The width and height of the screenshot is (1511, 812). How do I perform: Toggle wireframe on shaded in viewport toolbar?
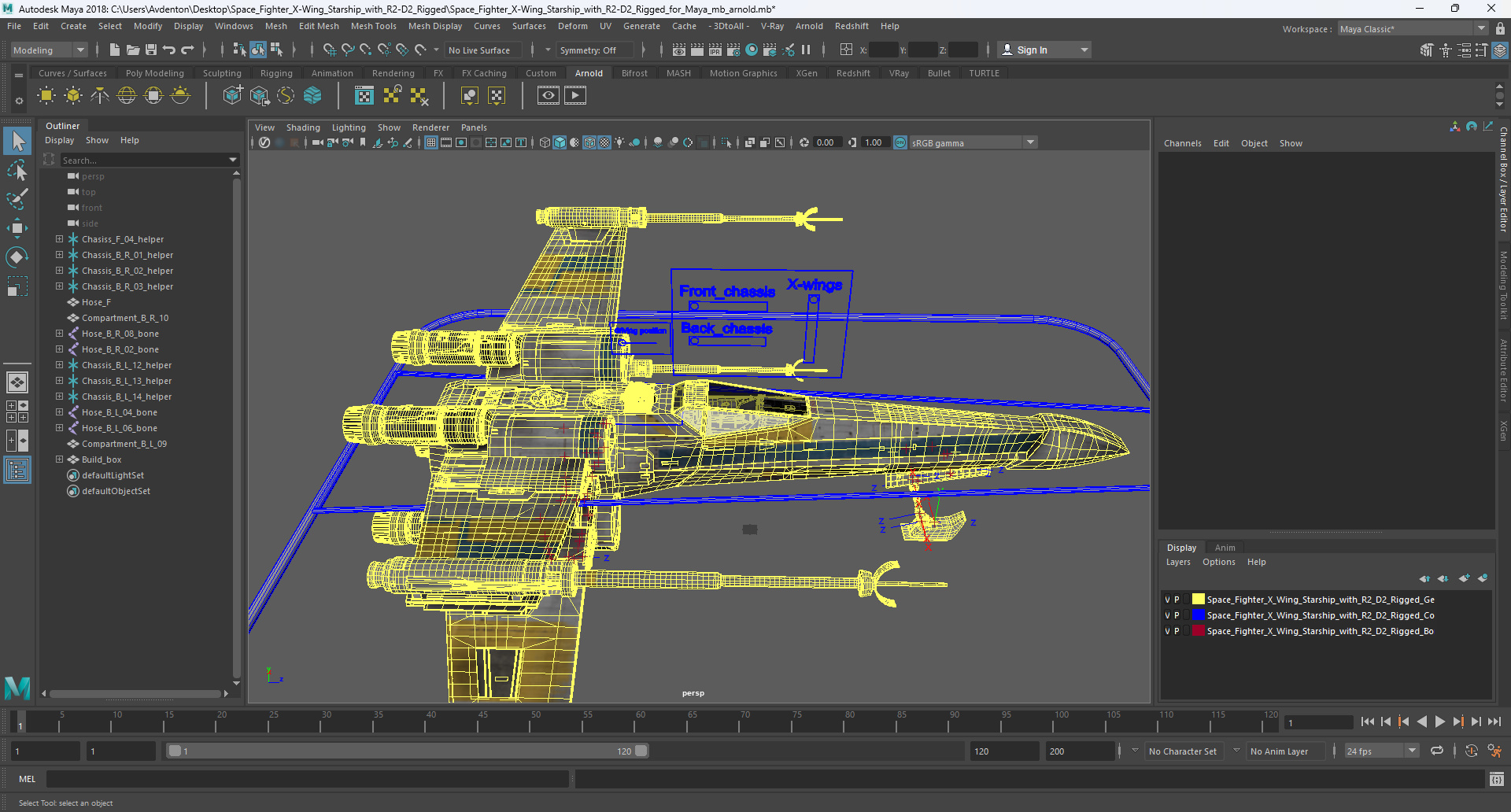coord(589,142)
